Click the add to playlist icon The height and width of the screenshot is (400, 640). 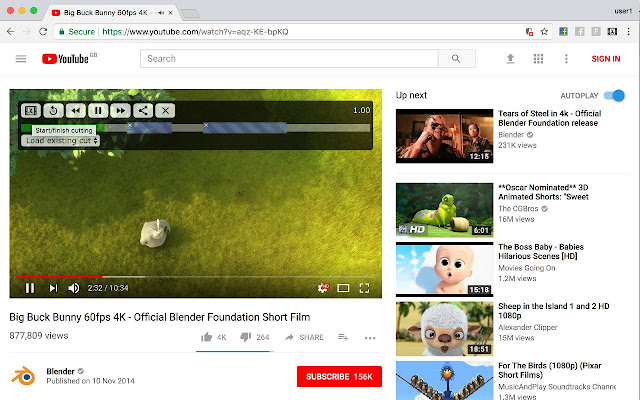343,337
